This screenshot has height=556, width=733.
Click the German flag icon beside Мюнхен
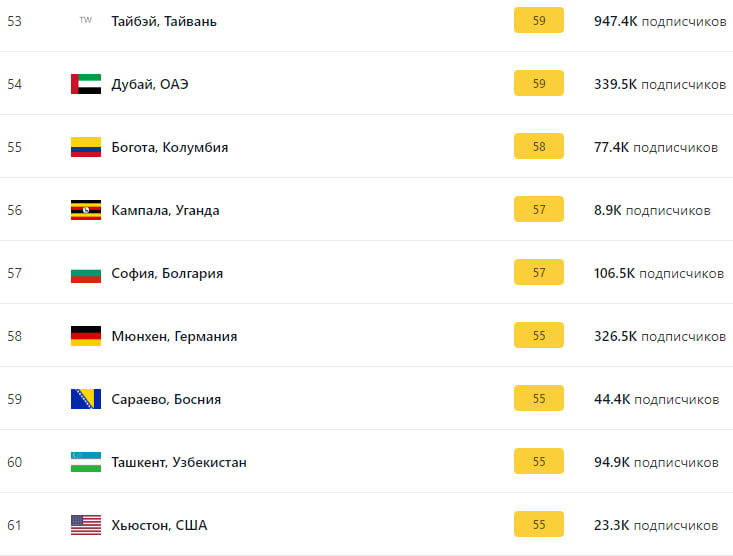point(86,336)
